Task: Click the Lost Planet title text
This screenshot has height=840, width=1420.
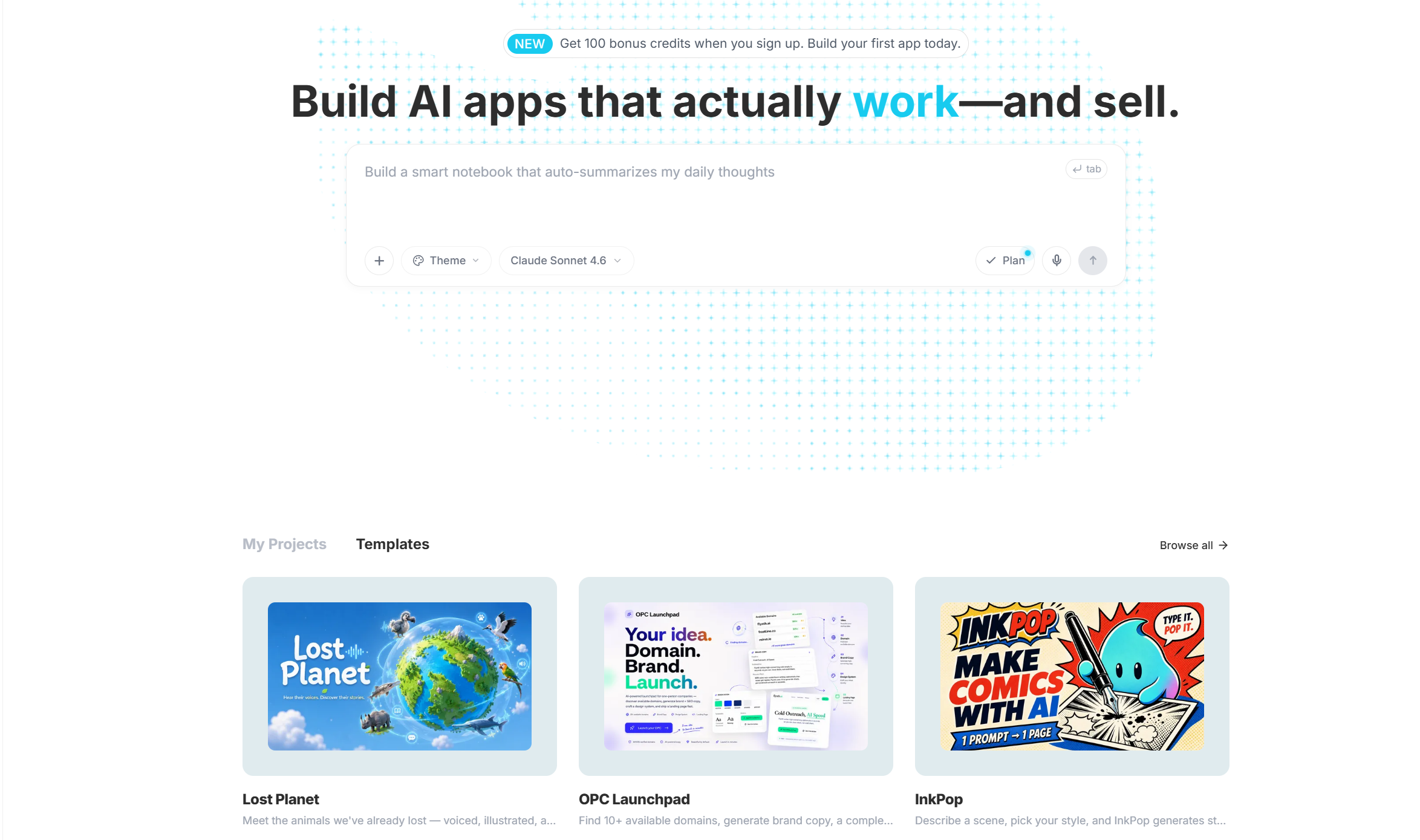Action: 281,799
